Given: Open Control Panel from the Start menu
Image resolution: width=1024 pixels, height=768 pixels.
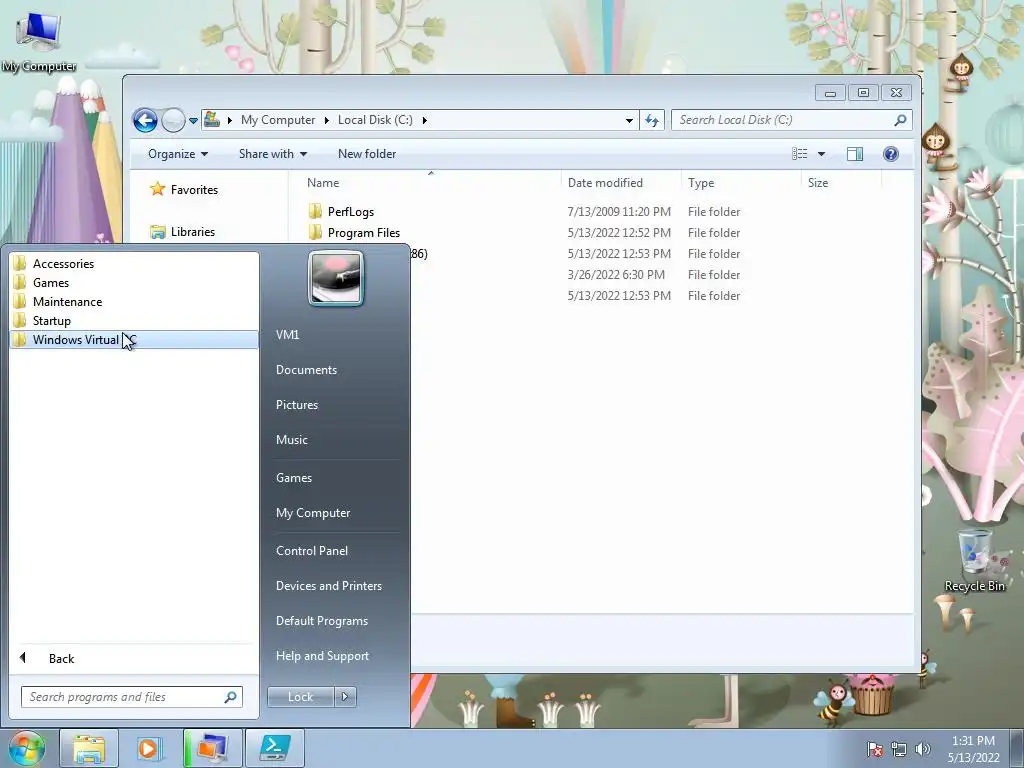Looking at the screenshot, I should [x=312, y=551].
